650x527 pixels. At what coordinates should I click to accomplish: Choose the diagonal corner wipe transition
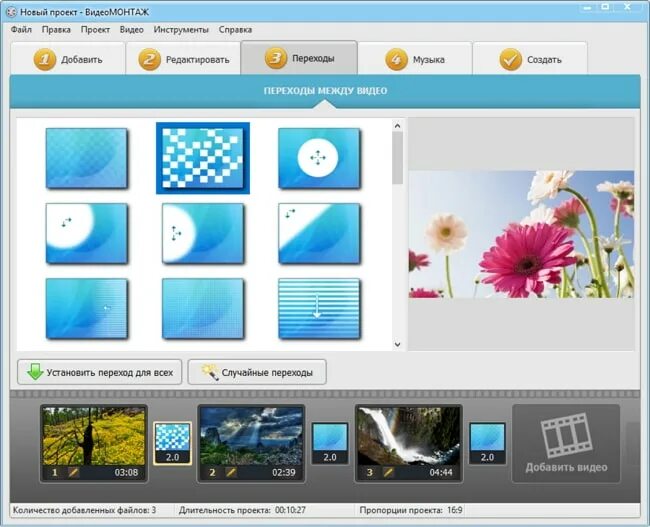coord(319,233)
